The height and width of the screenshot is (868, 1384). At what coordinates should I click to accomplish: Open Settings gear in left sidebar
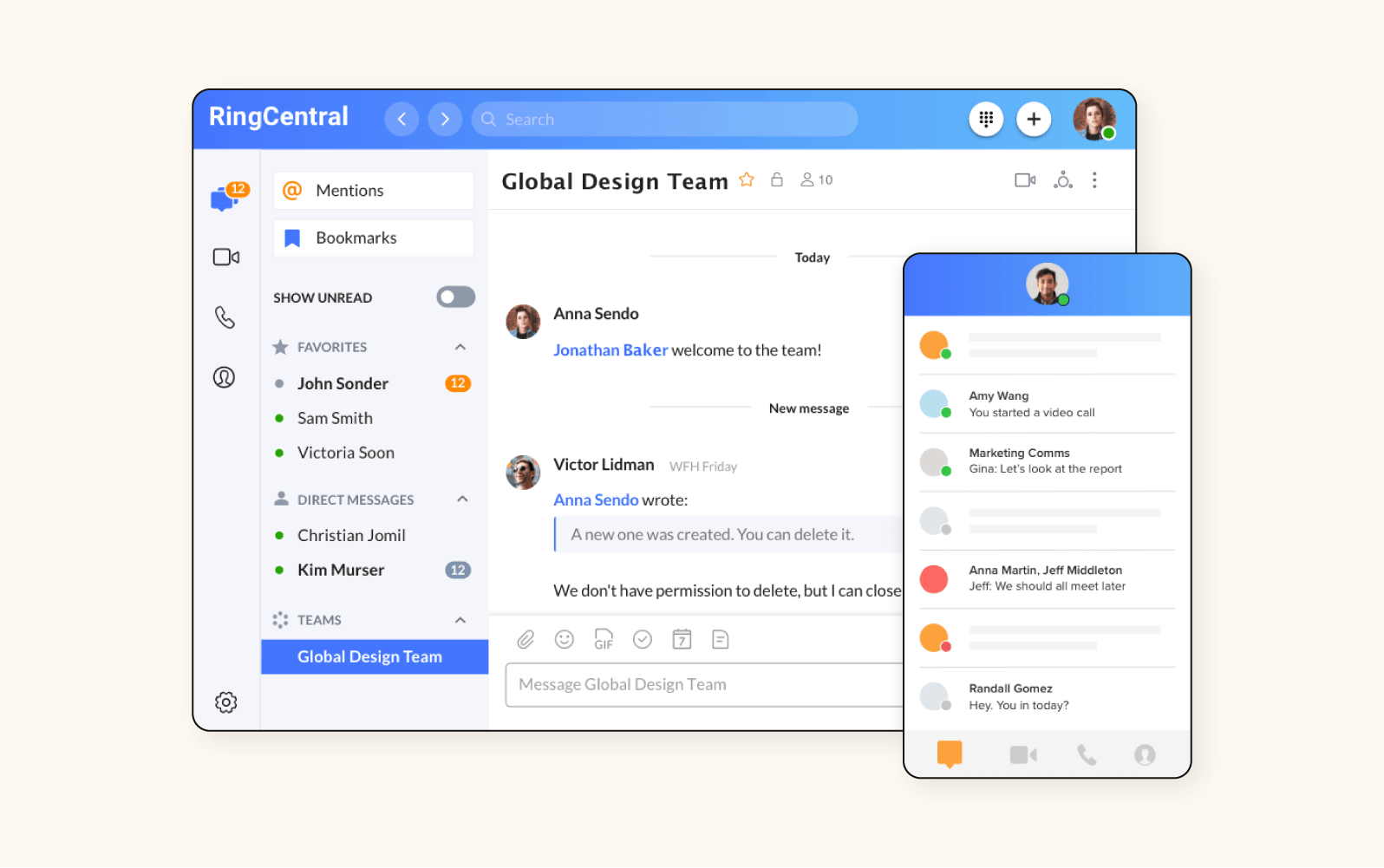pos(225,702)
